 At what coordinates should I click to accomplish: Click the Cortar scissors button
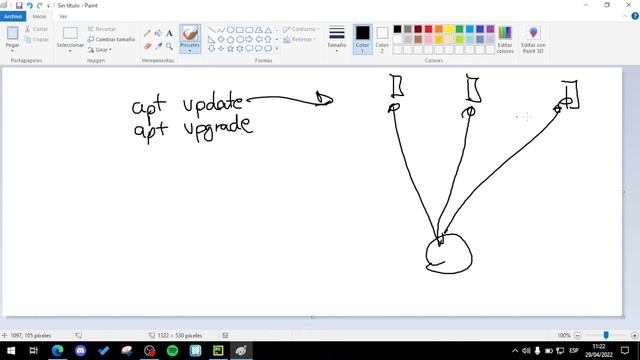(36, 29)
